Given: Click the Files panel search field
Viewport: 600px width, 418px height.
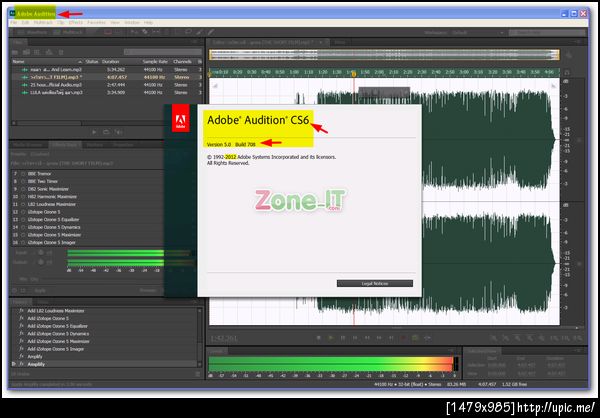Looking at the screenshot, I should click(163, 52).
